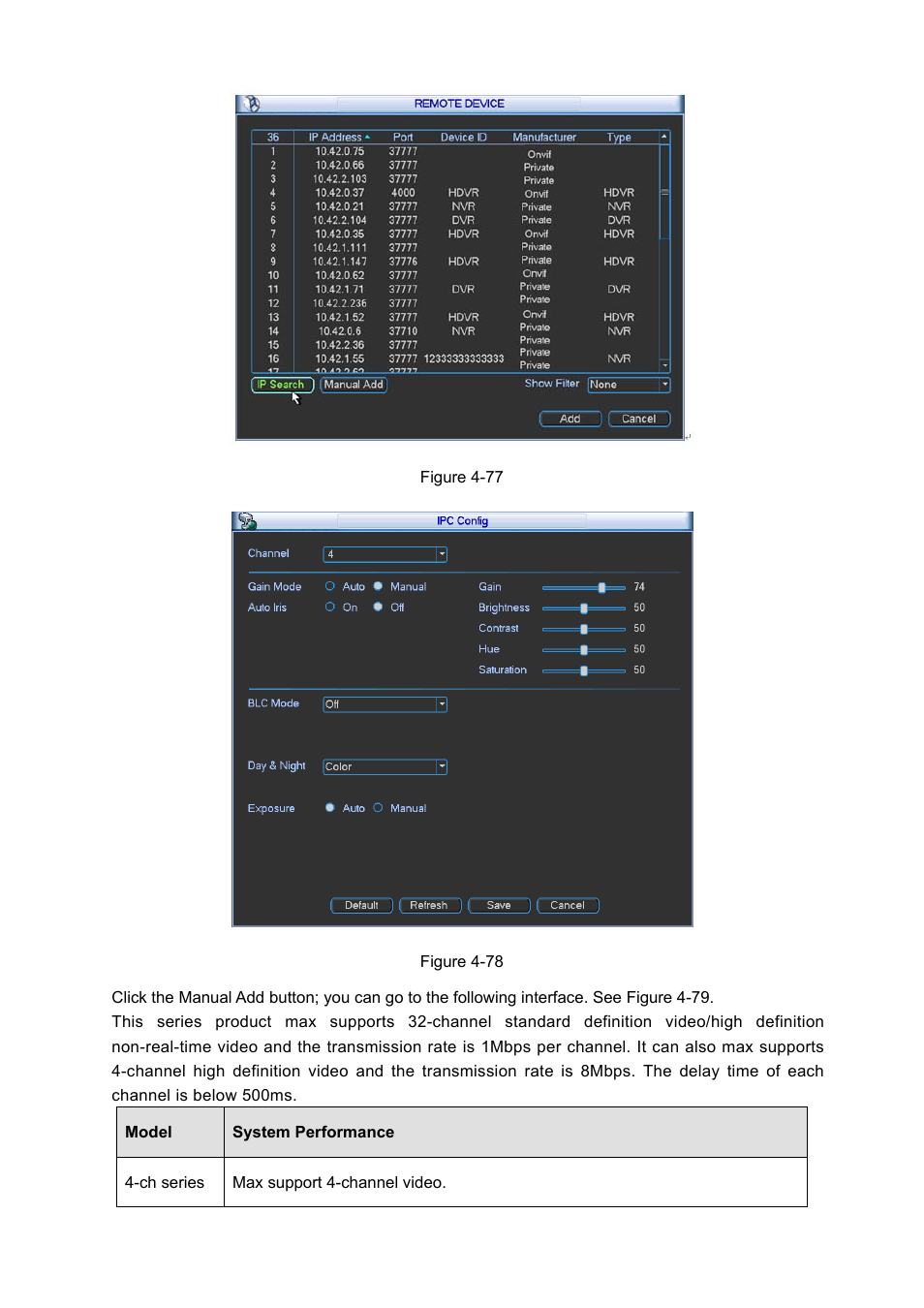
Task: Click the 4-ch series table cell
Action: tap(170, 1182)
